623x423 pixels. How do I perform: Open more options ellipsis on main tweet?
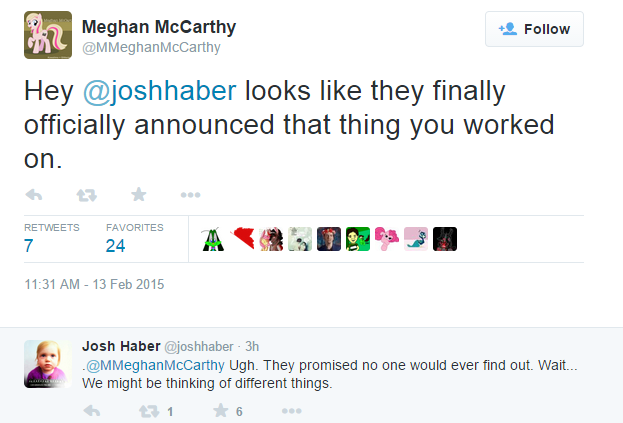190,194
